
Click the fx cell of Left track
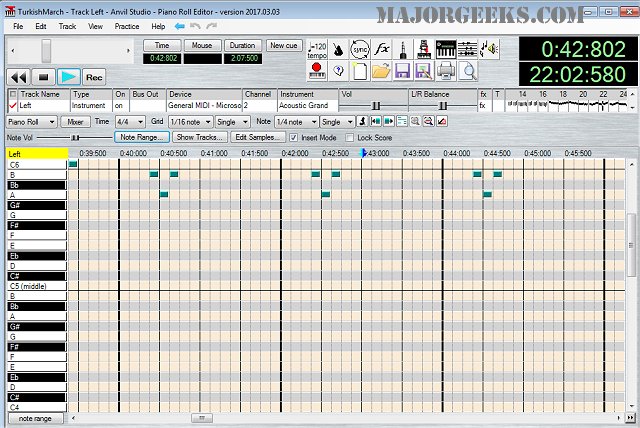coord(482,106)
